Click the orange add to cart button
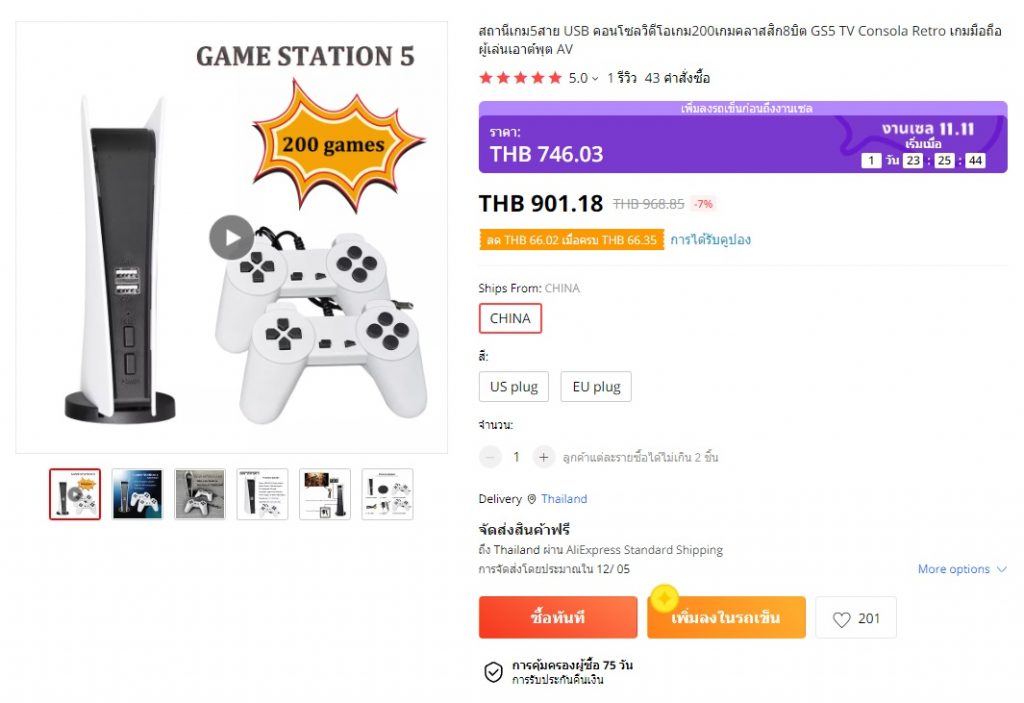The image size is (1024, 703). click(x=726, y=617)
